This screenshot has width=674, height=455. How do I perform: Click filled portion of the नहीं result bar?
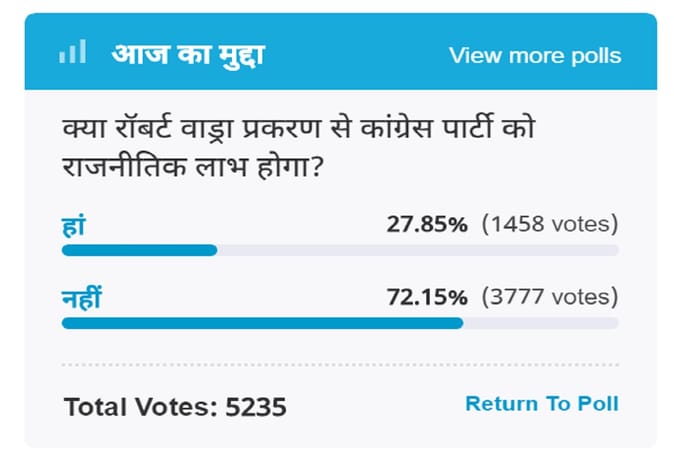click(x=262, y=323)
